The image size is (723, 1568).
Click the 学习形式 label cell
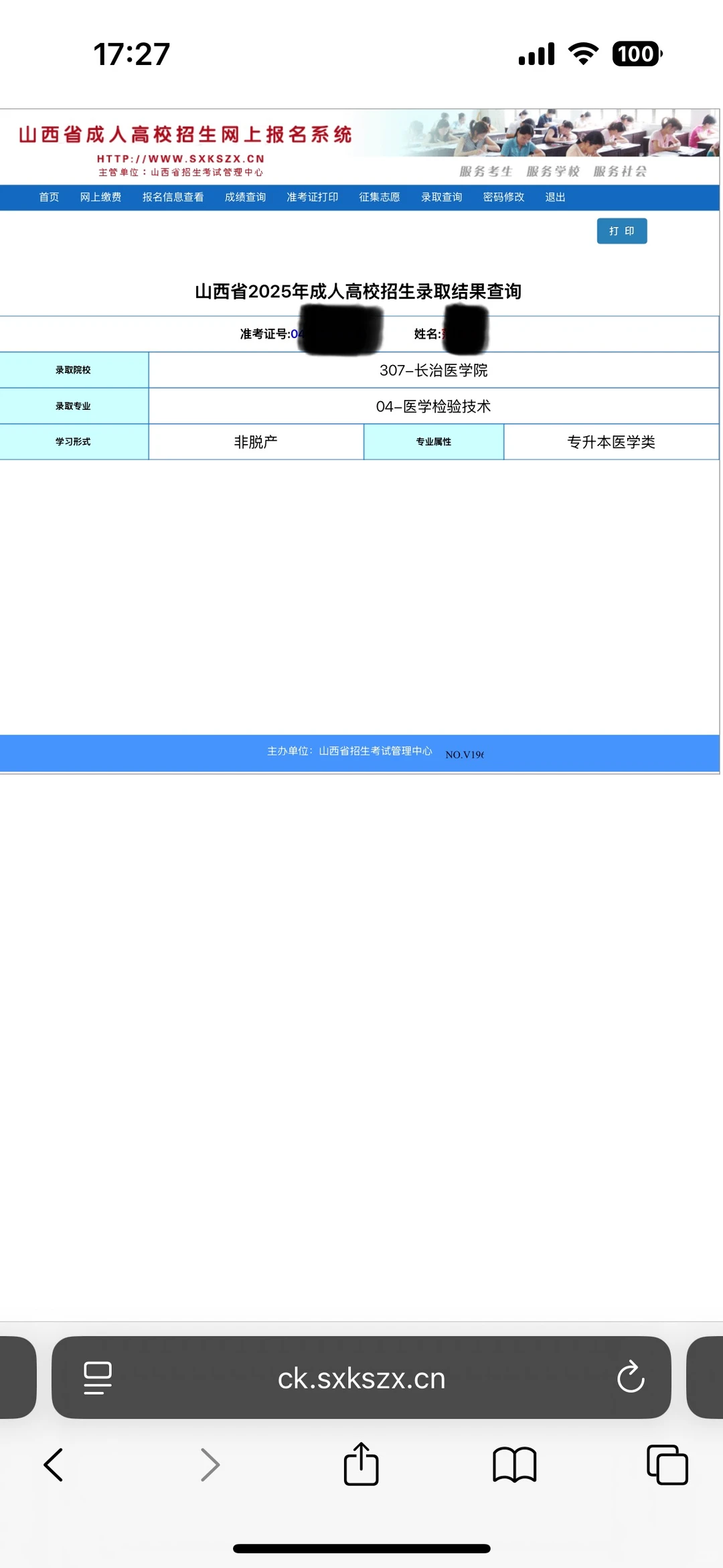tap(74, 441)
